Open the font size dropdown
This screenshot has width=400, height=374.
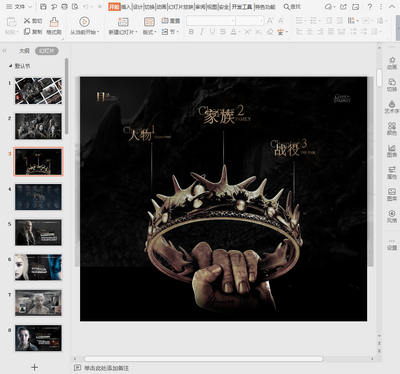pyautogui.click(x=261, y=21)
